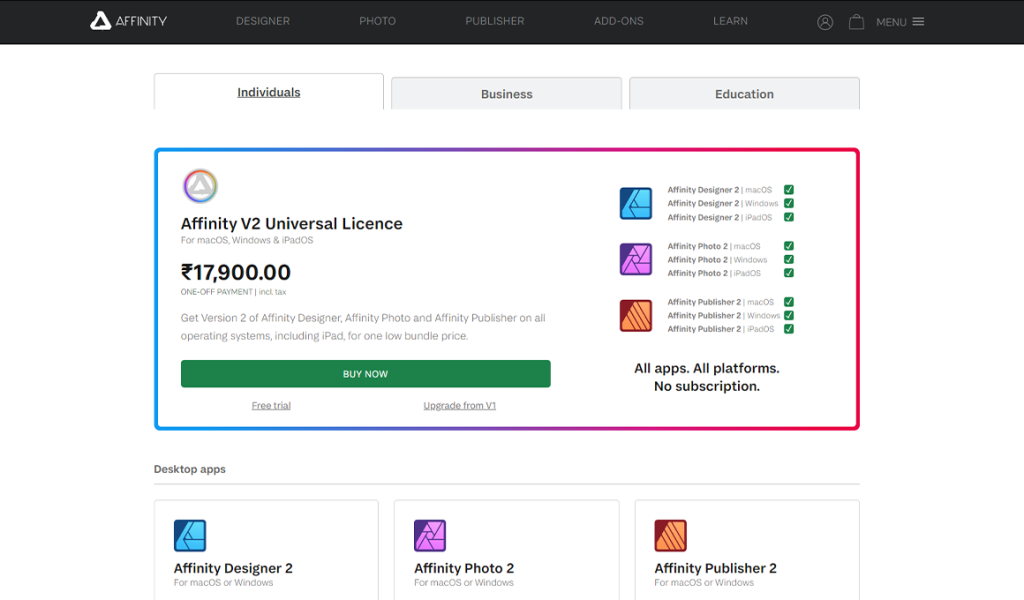Open the hamburger MENU
1024x600 pixels.
pos(900,22)
